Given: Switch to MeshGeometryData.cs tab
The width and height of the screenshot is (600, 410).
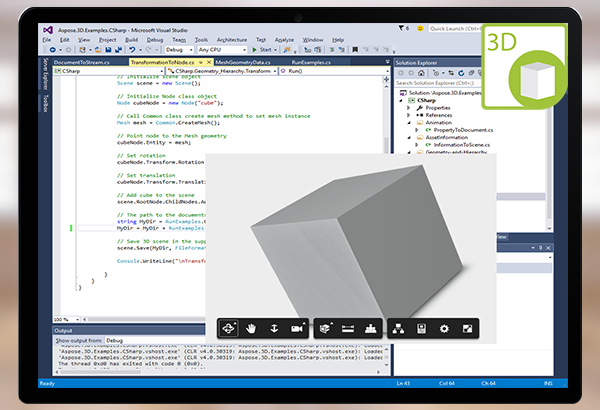Looking at the screenshot, I should pyautogui.click(x=243, y=62).
